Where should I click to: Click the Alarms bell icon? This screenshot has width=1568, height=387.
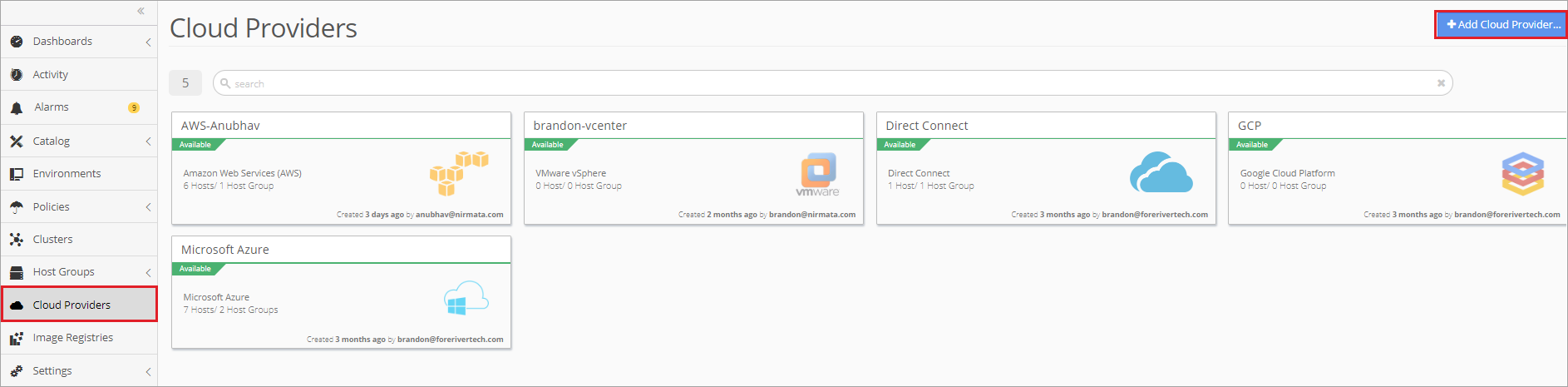coord(17,107)
